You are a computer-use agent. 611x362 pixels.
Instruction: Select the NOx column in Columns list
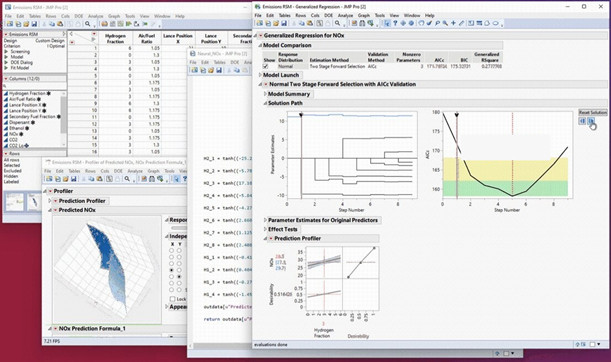(14, 134)
